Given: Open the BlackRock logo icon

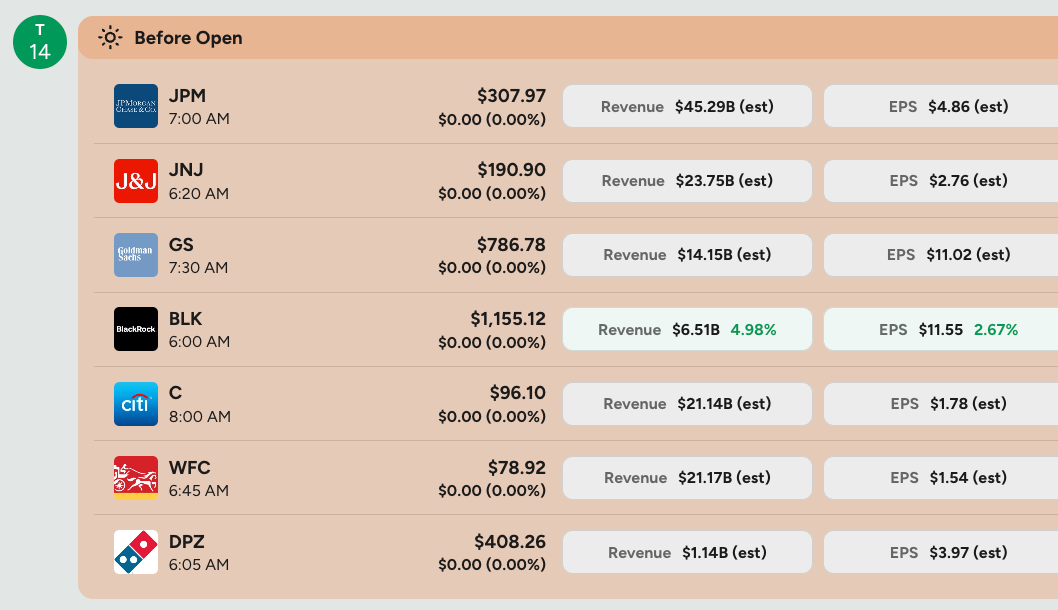Looking at the screenshot, I should (136, 329).
